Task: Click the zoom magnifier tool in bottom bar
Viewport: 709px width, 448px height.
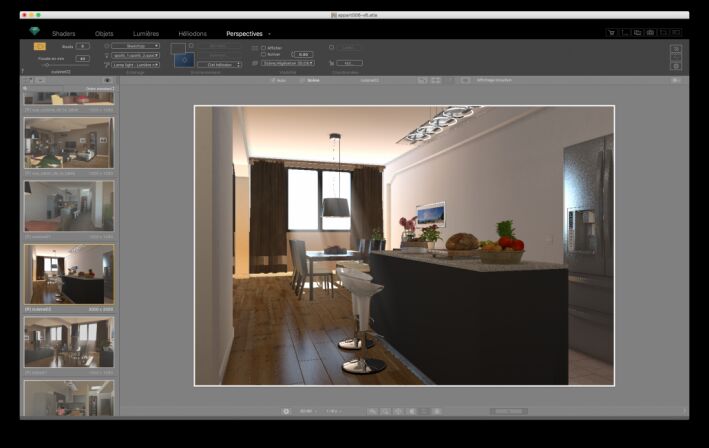Action: pyautogui.click(x=385, y=411)
